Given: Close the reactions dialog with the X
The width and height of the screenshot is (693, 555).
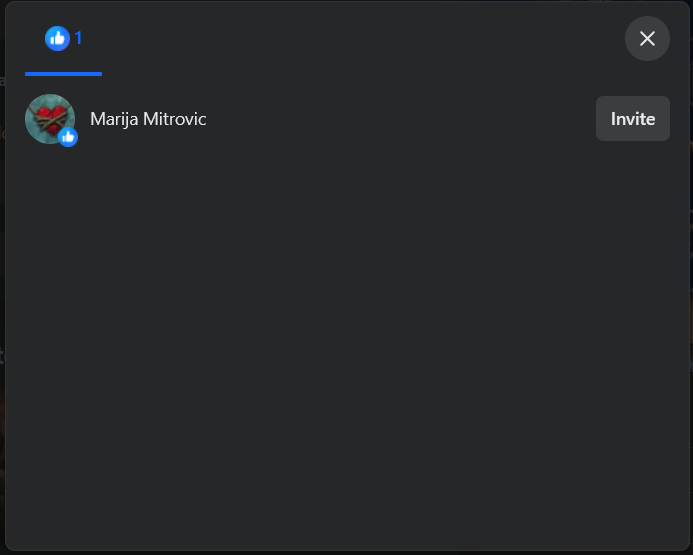Looking at the screenshot, I should click(x=647, y=38).
